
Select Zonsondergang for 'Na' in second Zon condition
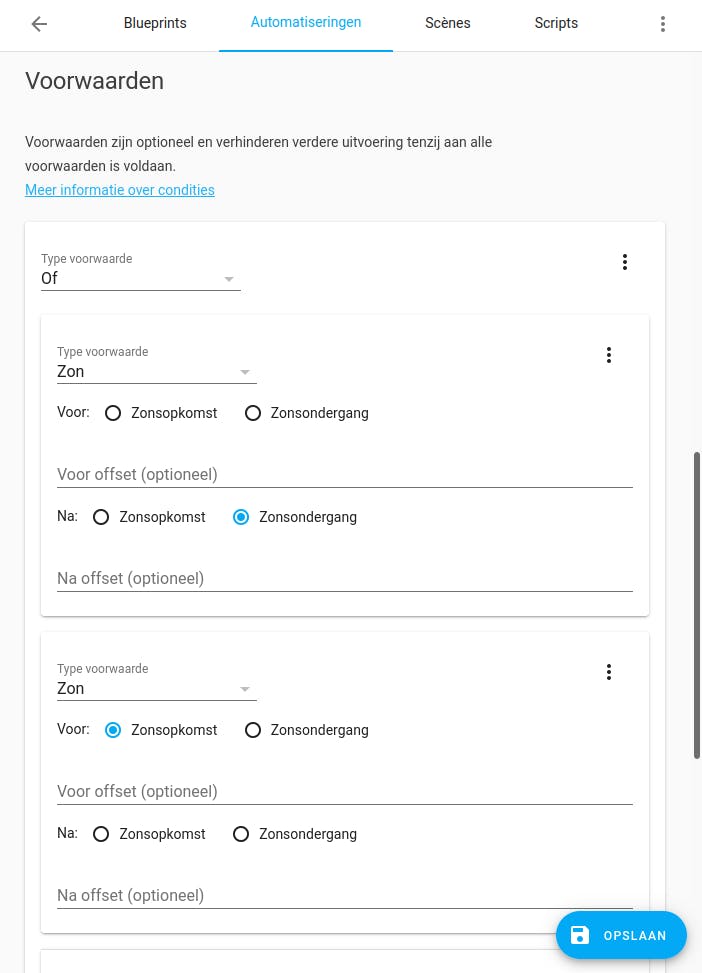pos(241,834)
